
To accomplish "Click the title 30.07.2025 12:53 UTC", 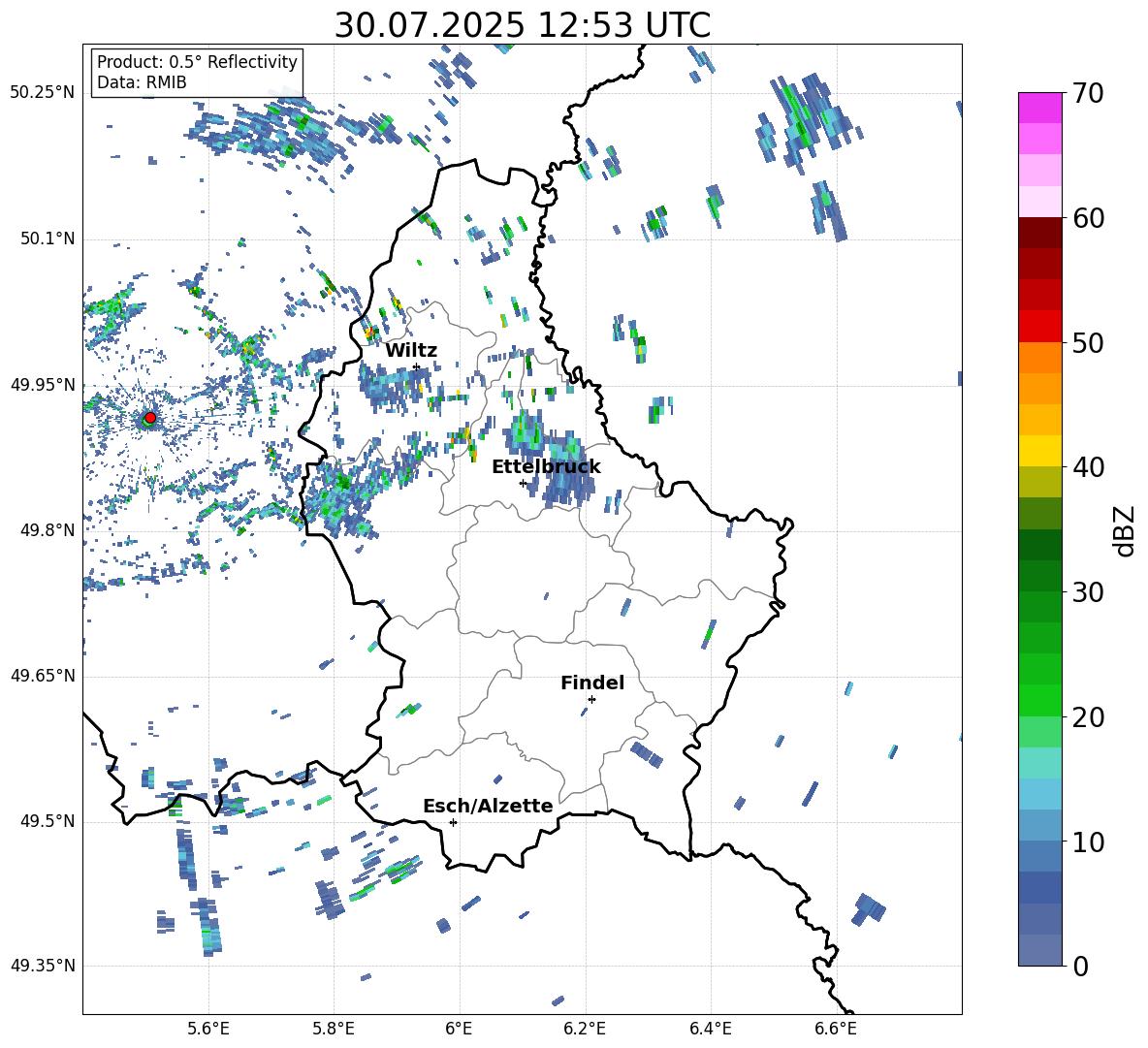I will [x=523, y=25].
